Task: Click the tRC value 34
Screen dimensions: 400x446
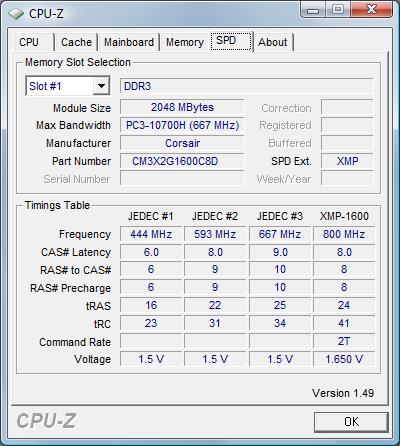Action: click(280, 323)
